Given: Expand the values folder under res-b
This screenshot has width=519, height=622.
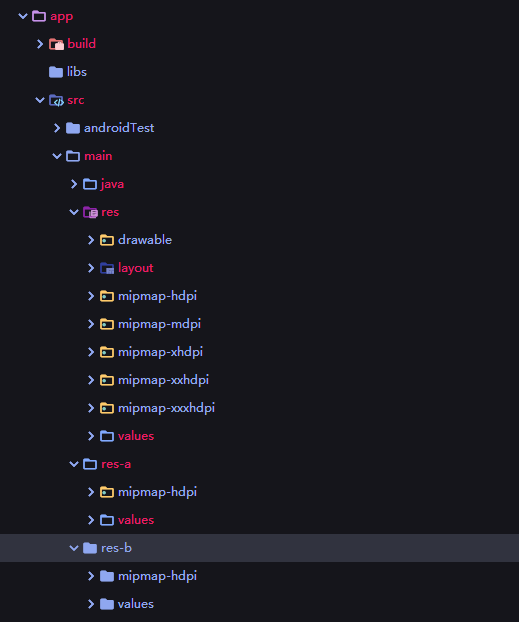Looking at the screenshot, I should click(91, 604).
